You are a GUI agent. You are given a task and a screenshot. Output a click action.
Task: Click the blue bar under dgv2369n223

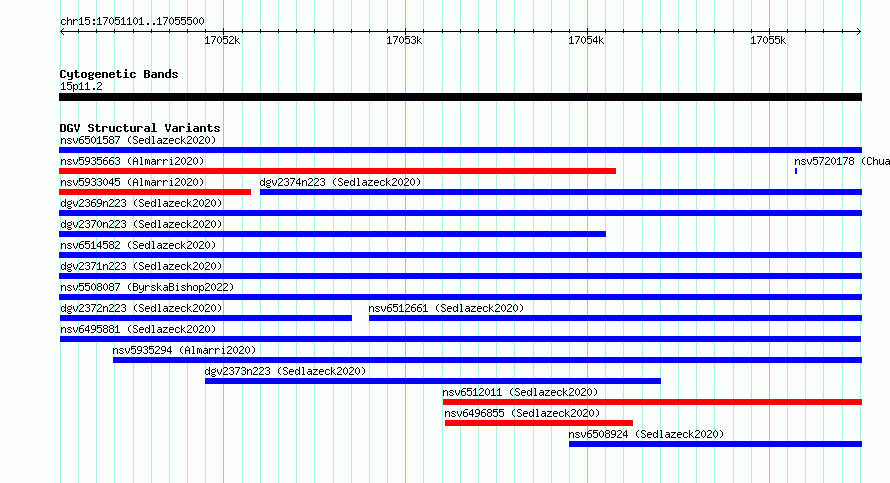(x=460, y=213)
